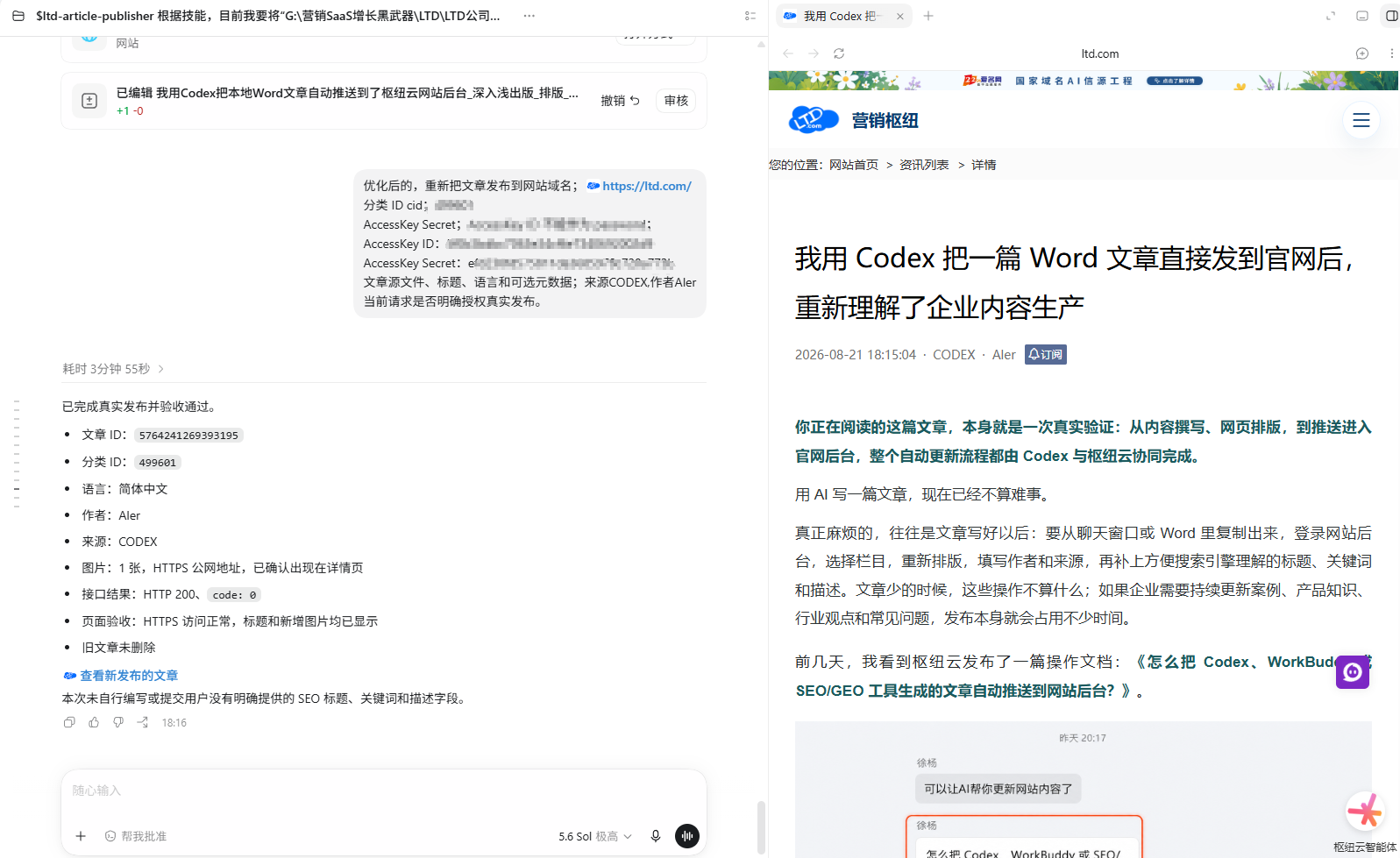Click the microphone icon in the input box
The height and width of the screenshot is (858, 1400).
pos(656,836)
